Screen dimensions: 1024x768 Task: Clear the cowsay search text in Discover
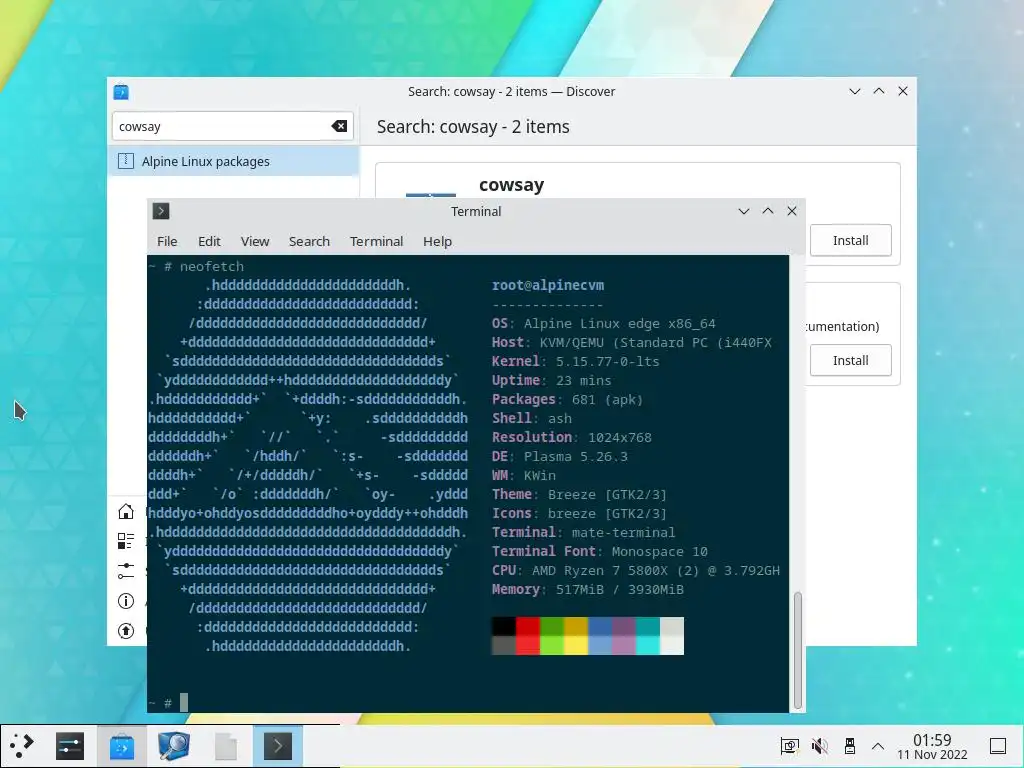point(339,126)
